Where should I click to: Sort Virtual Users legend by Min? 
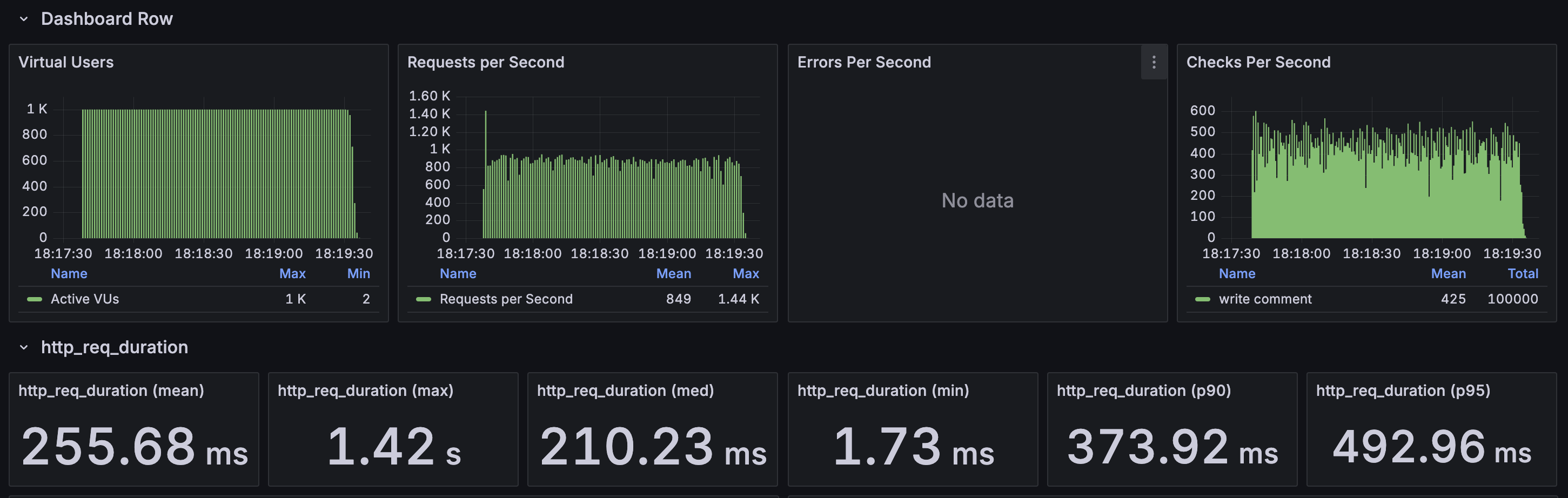point(359,274)
